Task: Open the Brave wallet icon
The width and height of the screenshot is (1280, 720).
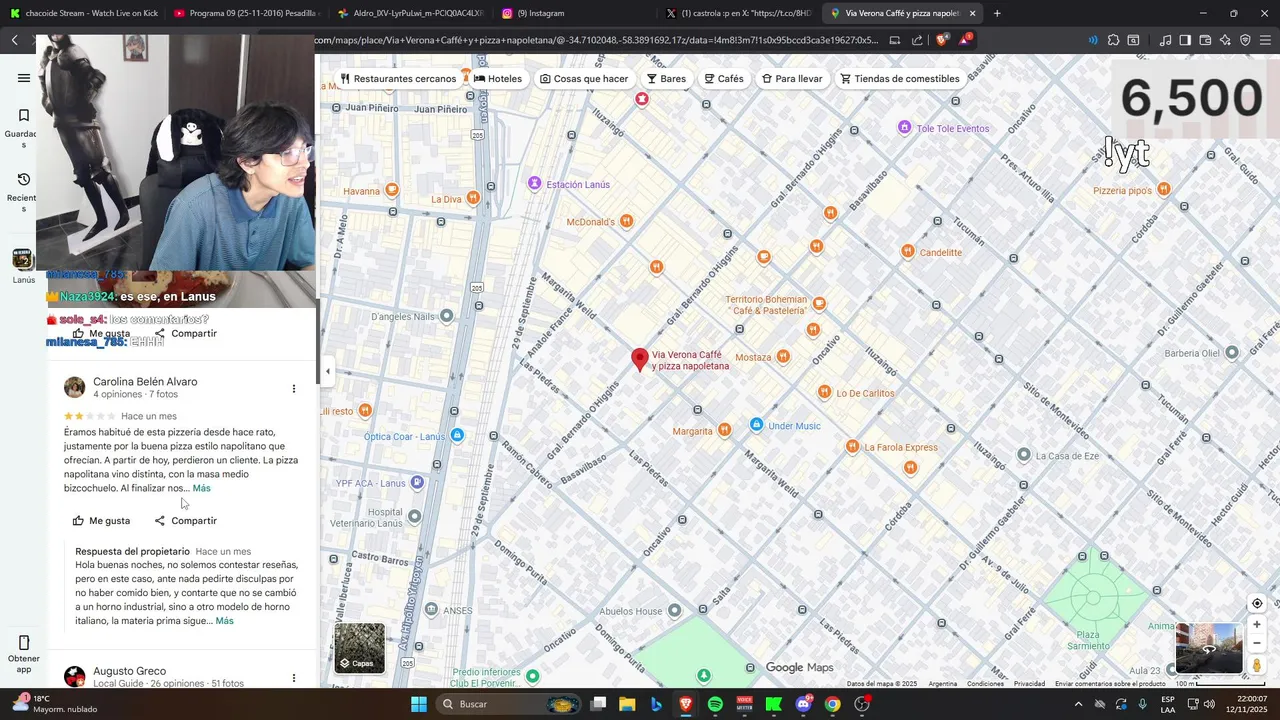Action: (x=1205, y=40)
